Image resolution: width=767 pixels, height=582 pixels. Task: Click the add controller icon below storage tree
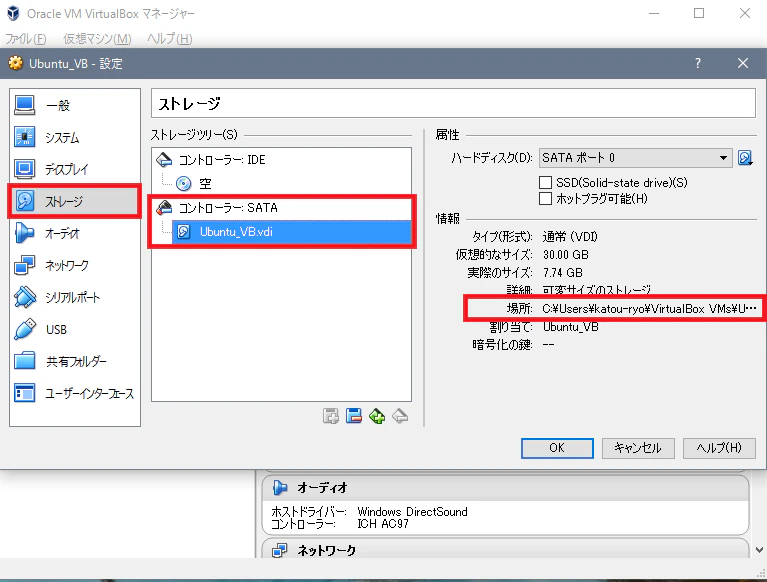click(x=331, y=416)
